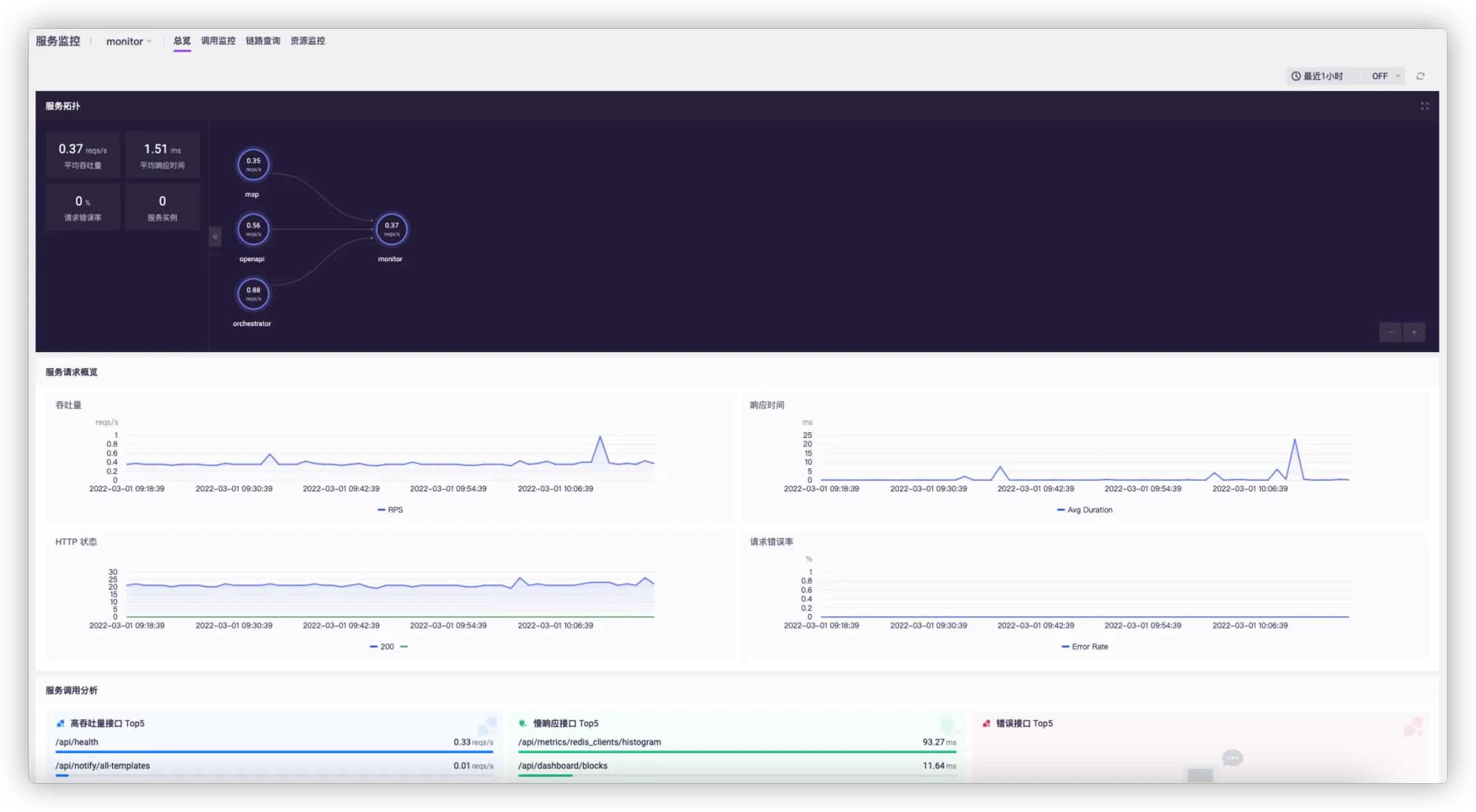Collapse the topology stats side panel
This screenshot has height=812, width=1476.
(215, 237)
